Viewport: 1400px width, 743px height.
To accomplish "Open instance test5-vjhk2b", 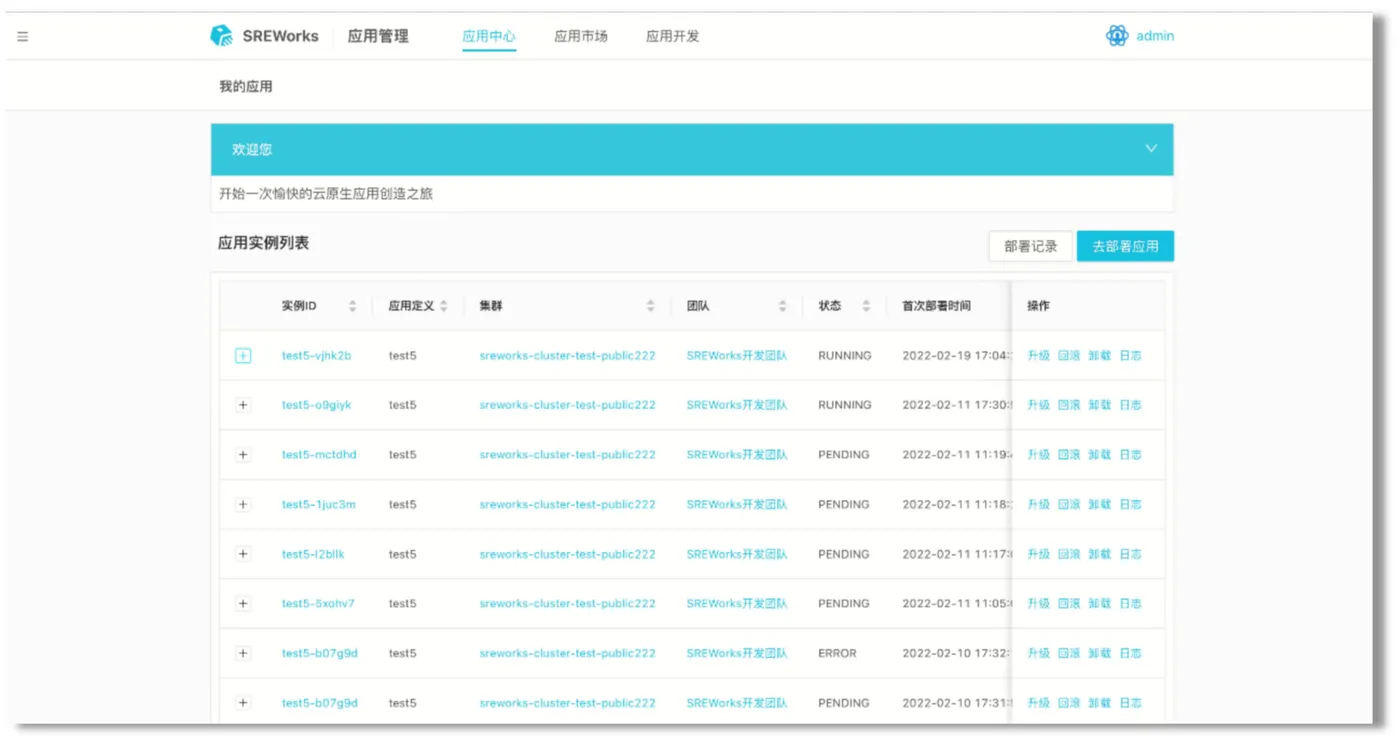I will tap(316, 356).
